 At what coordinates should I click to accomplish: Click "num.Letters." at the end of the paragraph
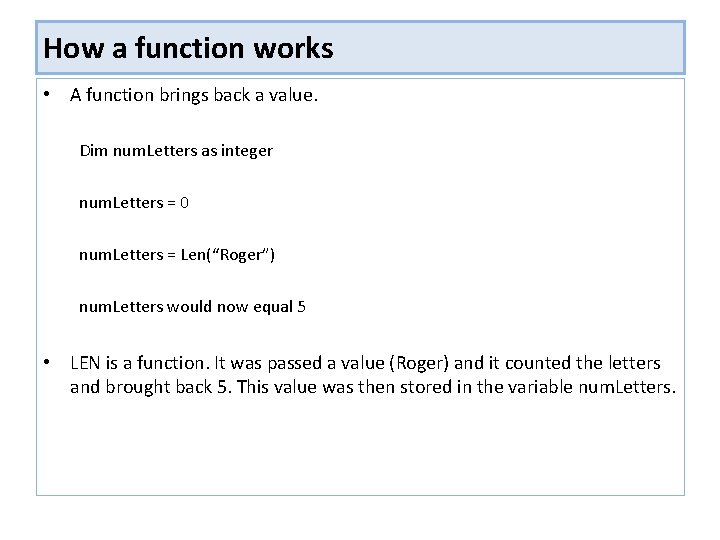[x=627, y=387]
